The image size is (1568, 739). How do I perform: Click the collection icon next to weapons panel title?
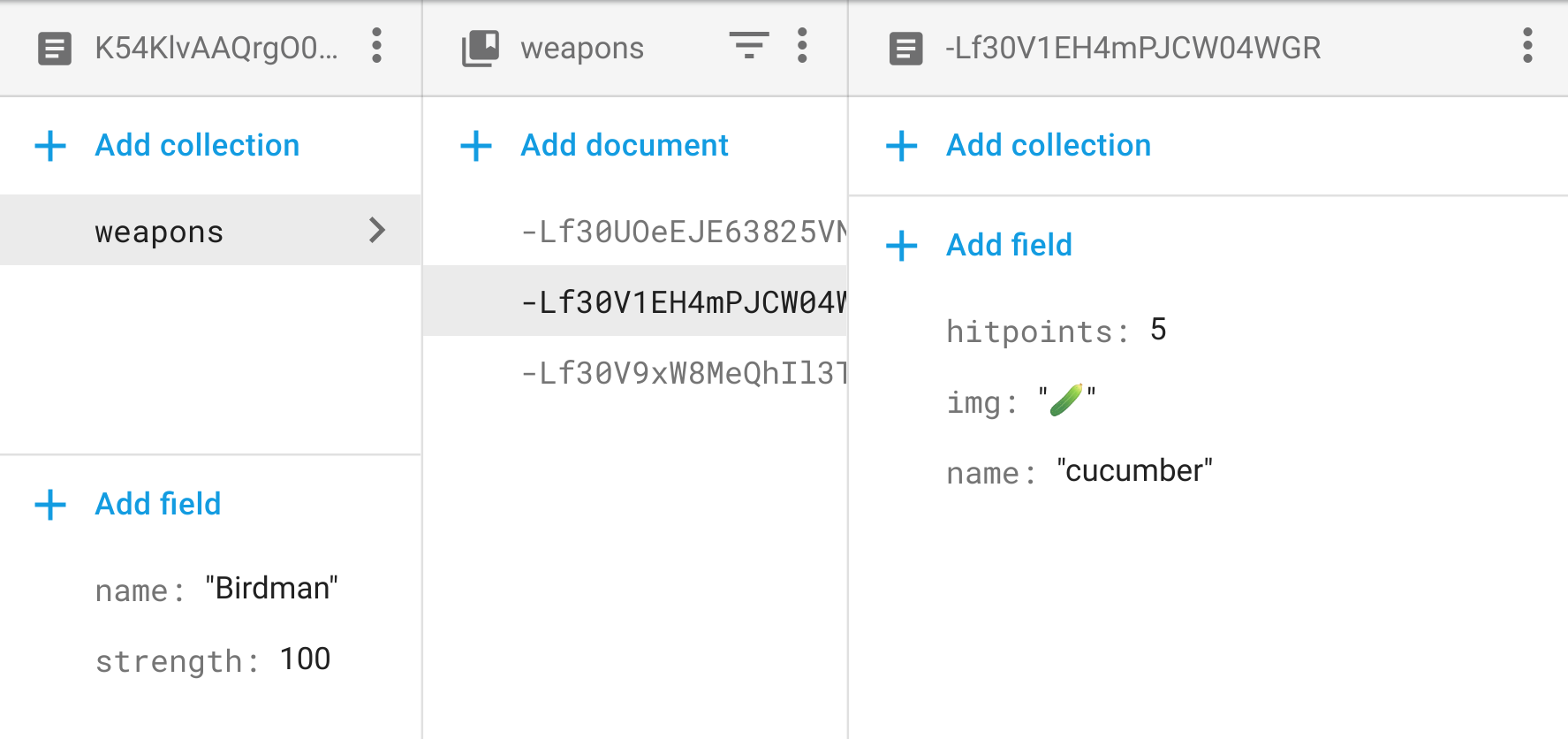coord(478,49)
